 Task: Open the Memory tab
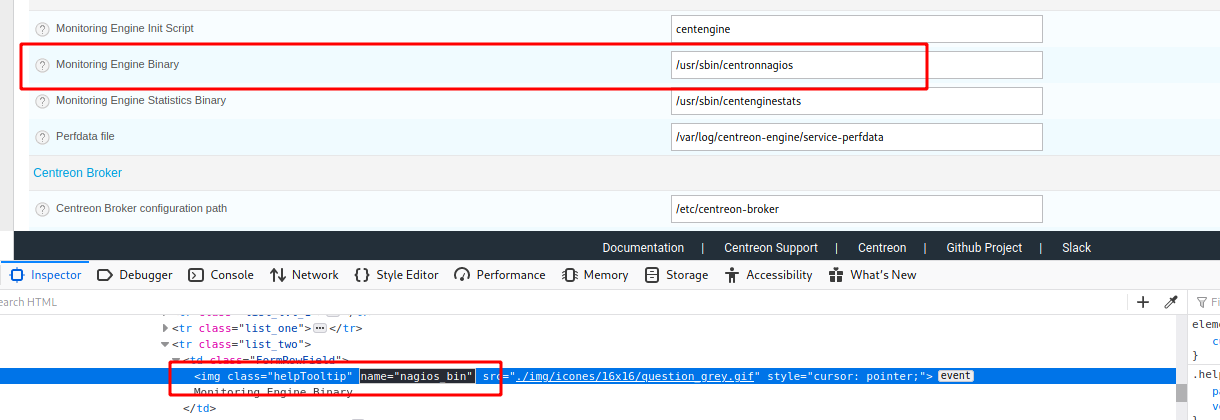[x=595, y=275]
